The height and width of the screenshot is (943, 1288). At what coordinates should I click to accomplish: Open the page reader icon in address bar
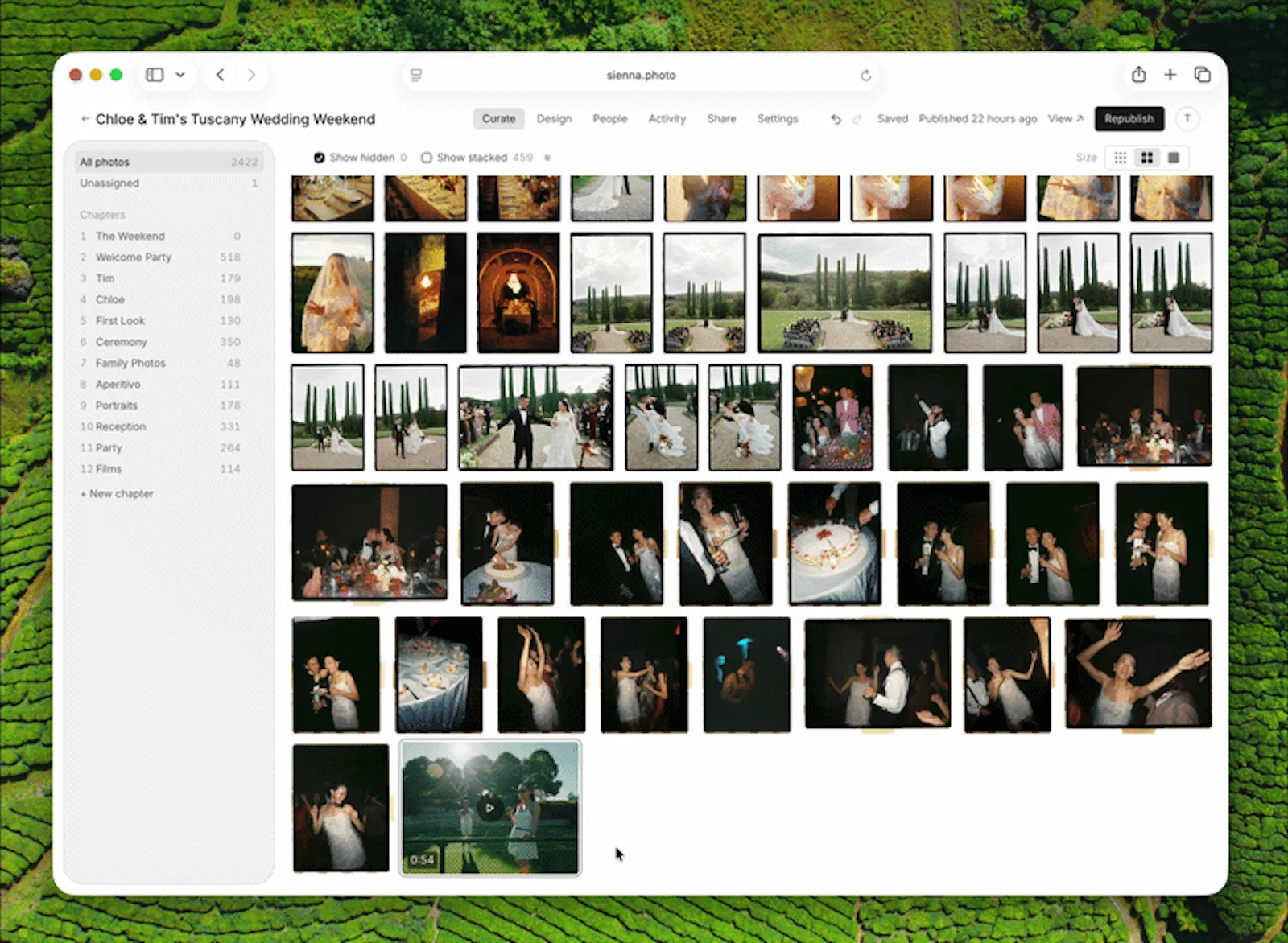[x=416, y=75]
